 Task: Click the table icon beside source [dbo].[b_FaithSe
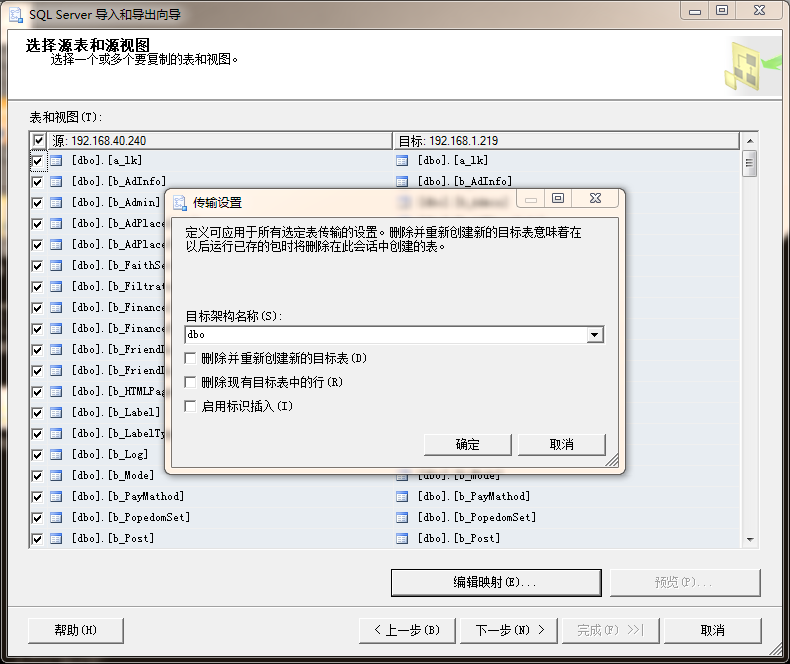click(x=56, y=265)
